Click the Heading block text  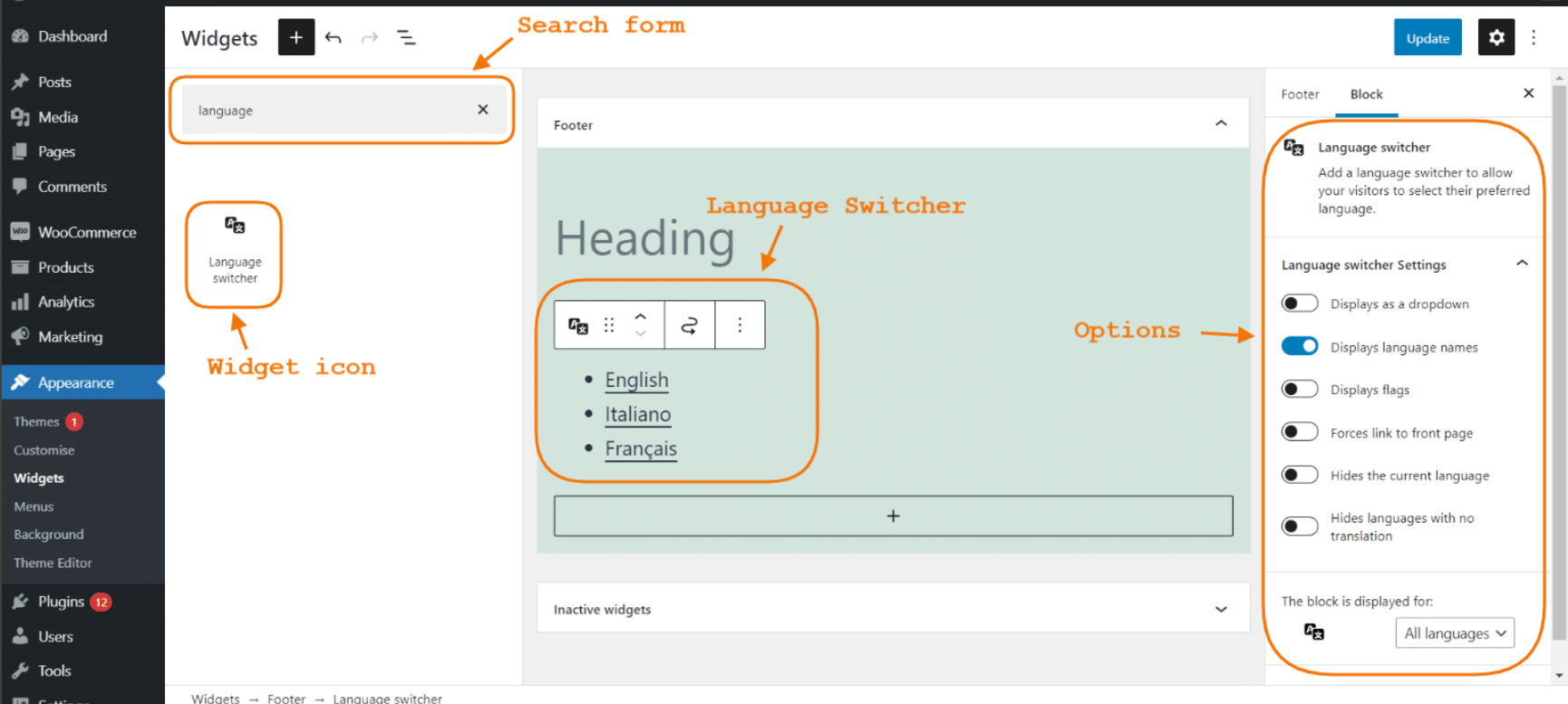coord(644,239)
